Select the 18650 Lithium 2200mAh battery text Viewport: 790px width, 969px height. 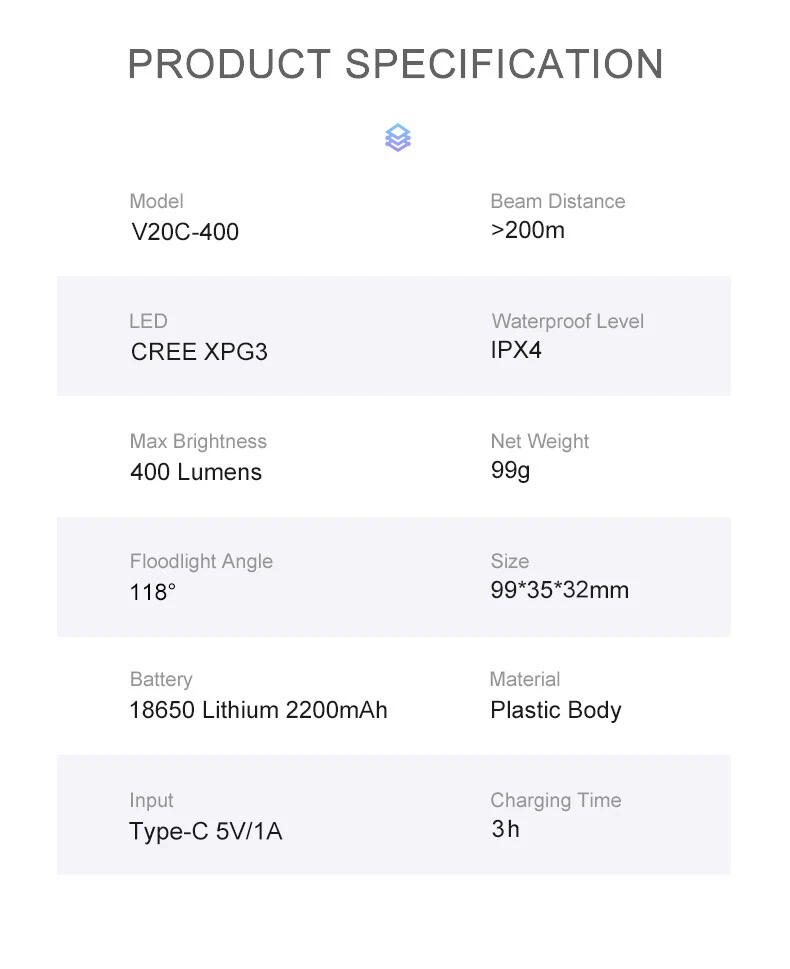click(258, 710)
